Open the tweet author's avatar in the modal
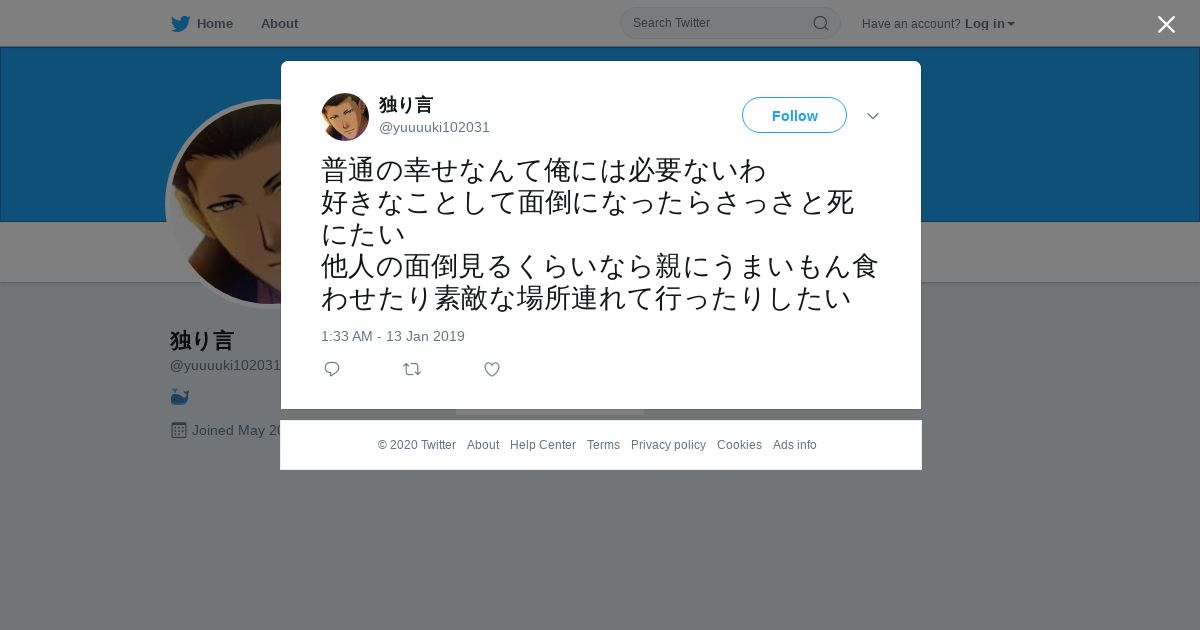Viewport: 1200px width, 630px height. tap(345, 117)
